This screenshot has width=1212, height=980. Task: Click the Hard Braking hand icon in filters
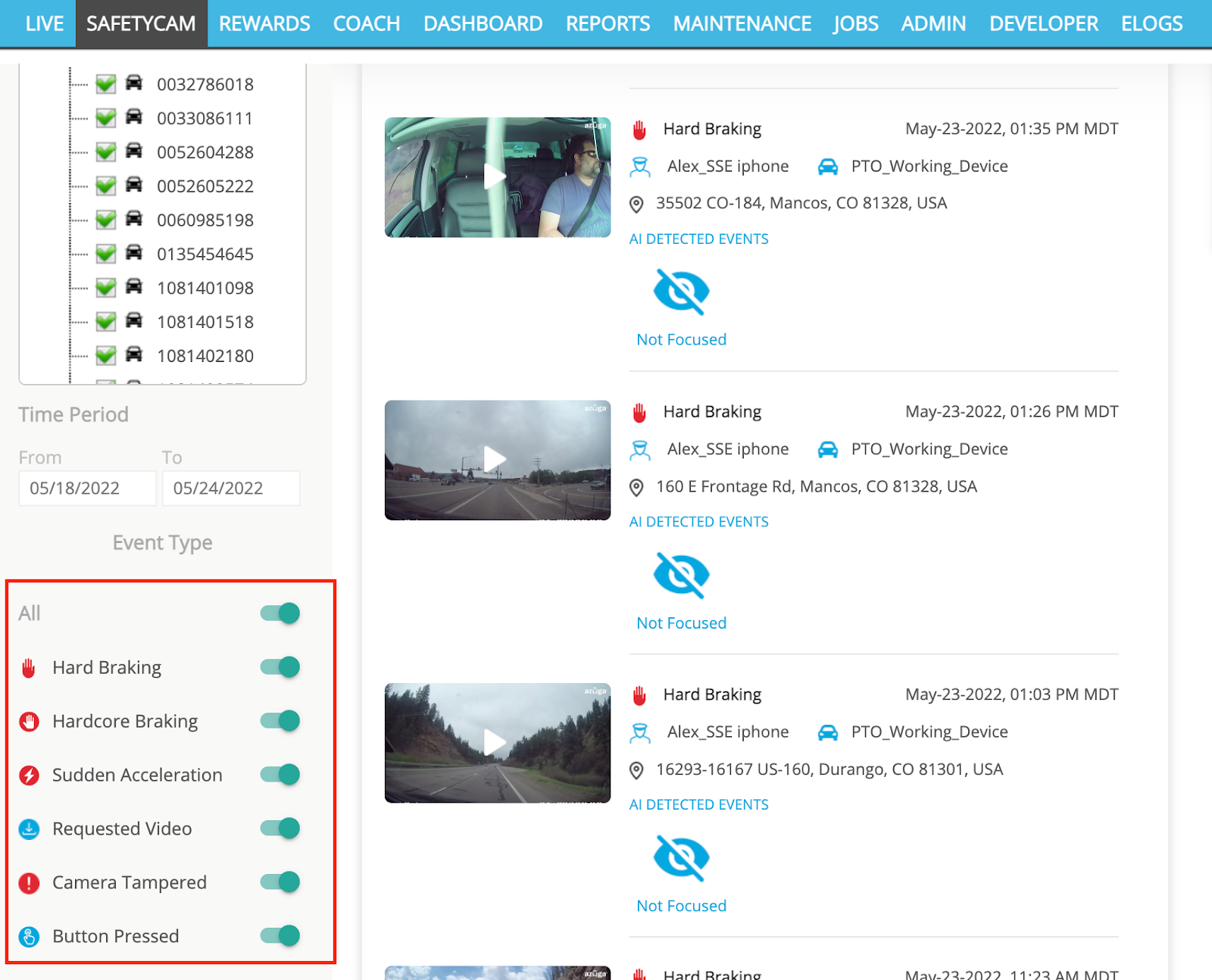29,668
